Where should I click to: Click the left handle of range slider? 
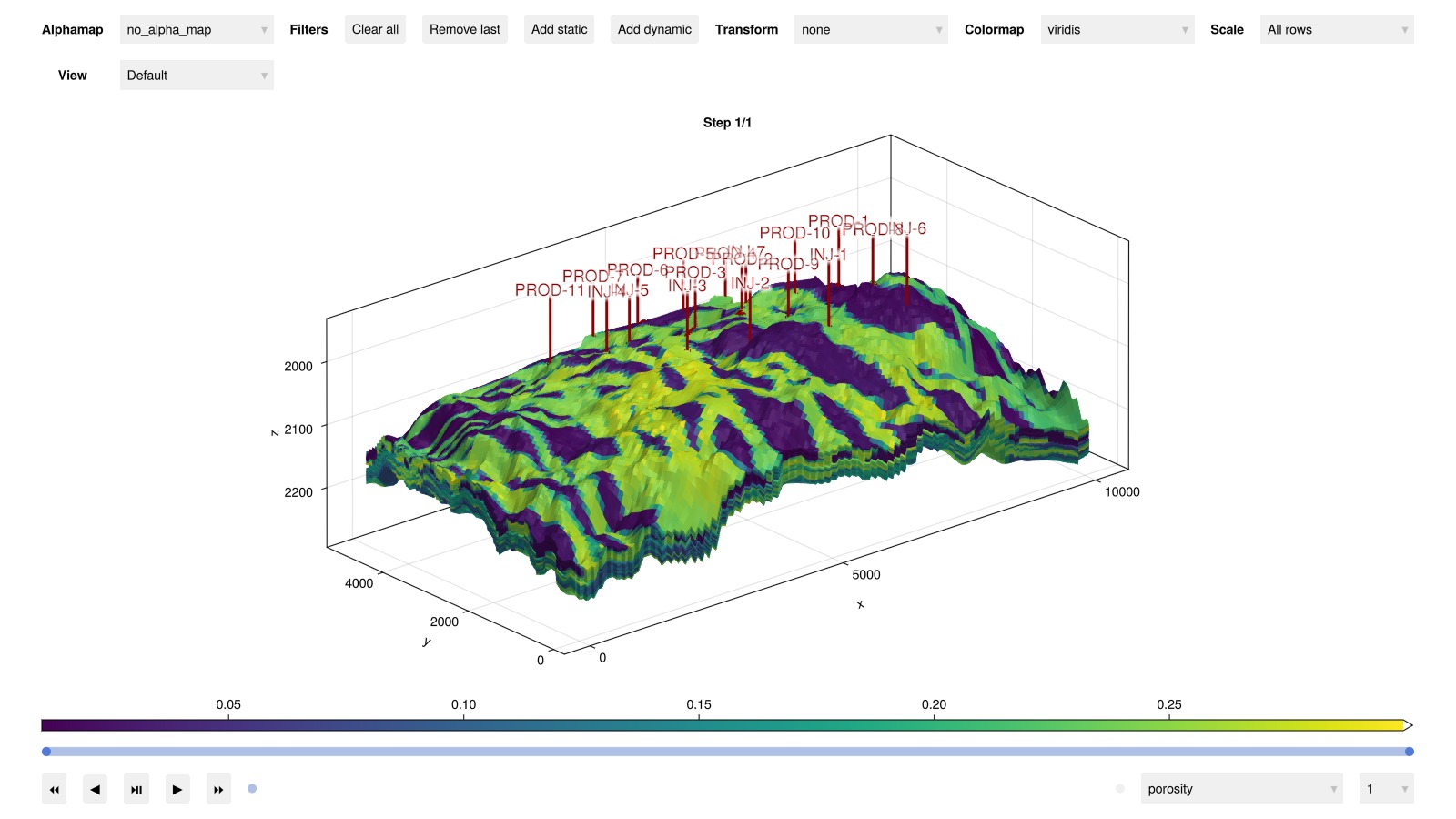pyautogui.click(x=46, y=752)
